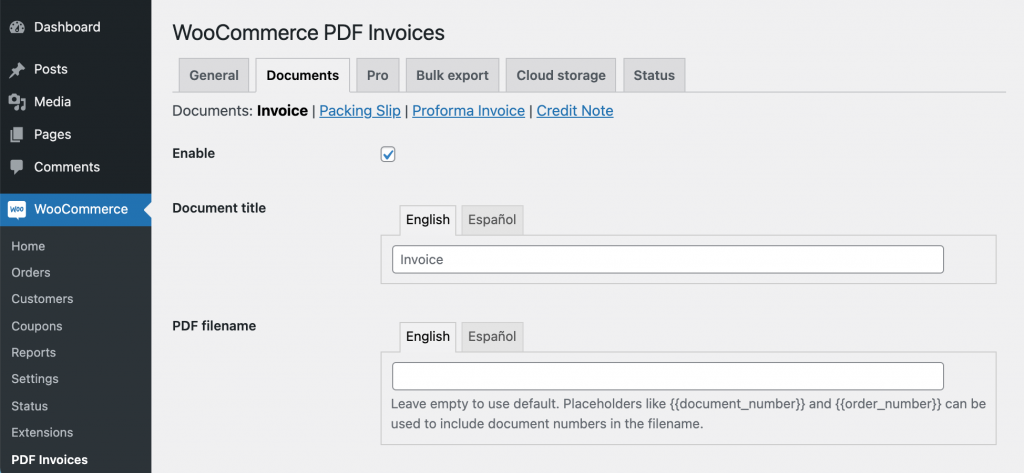Go to WooCommerce Orders submenu

(x=31, y=272)
